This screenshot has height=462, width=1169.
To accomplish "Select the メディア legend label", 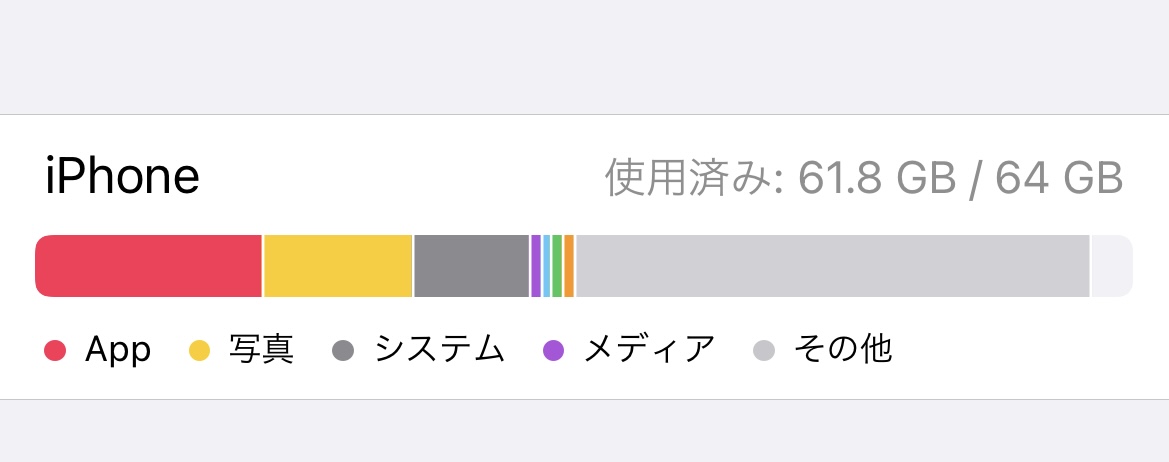I will click(650, 350).
